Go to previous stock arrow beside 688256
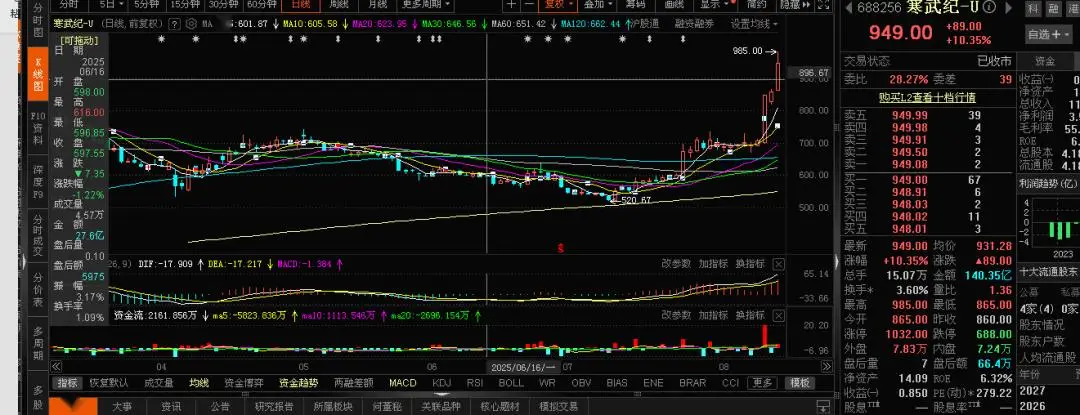This screenshot has height=415, width=1080. [850, 8]
